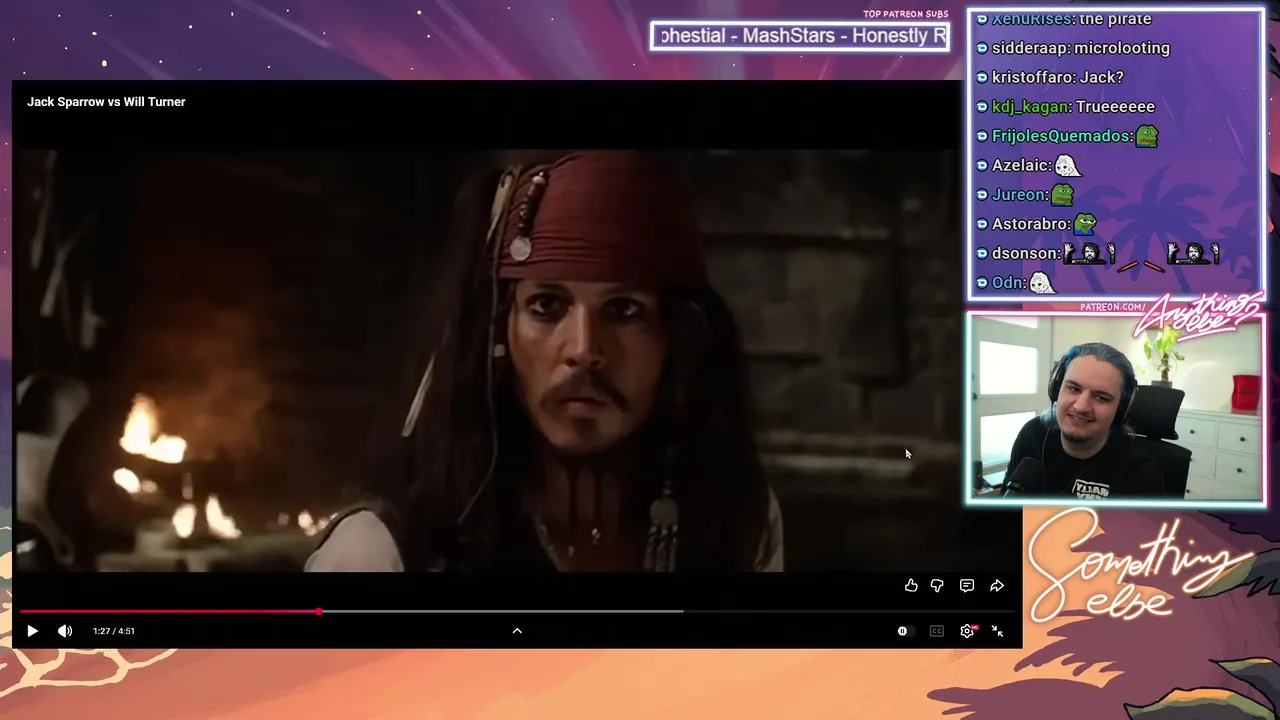
Task: Click the video title Jack Sparrow vs Will Turner
Action: point(106,102)
